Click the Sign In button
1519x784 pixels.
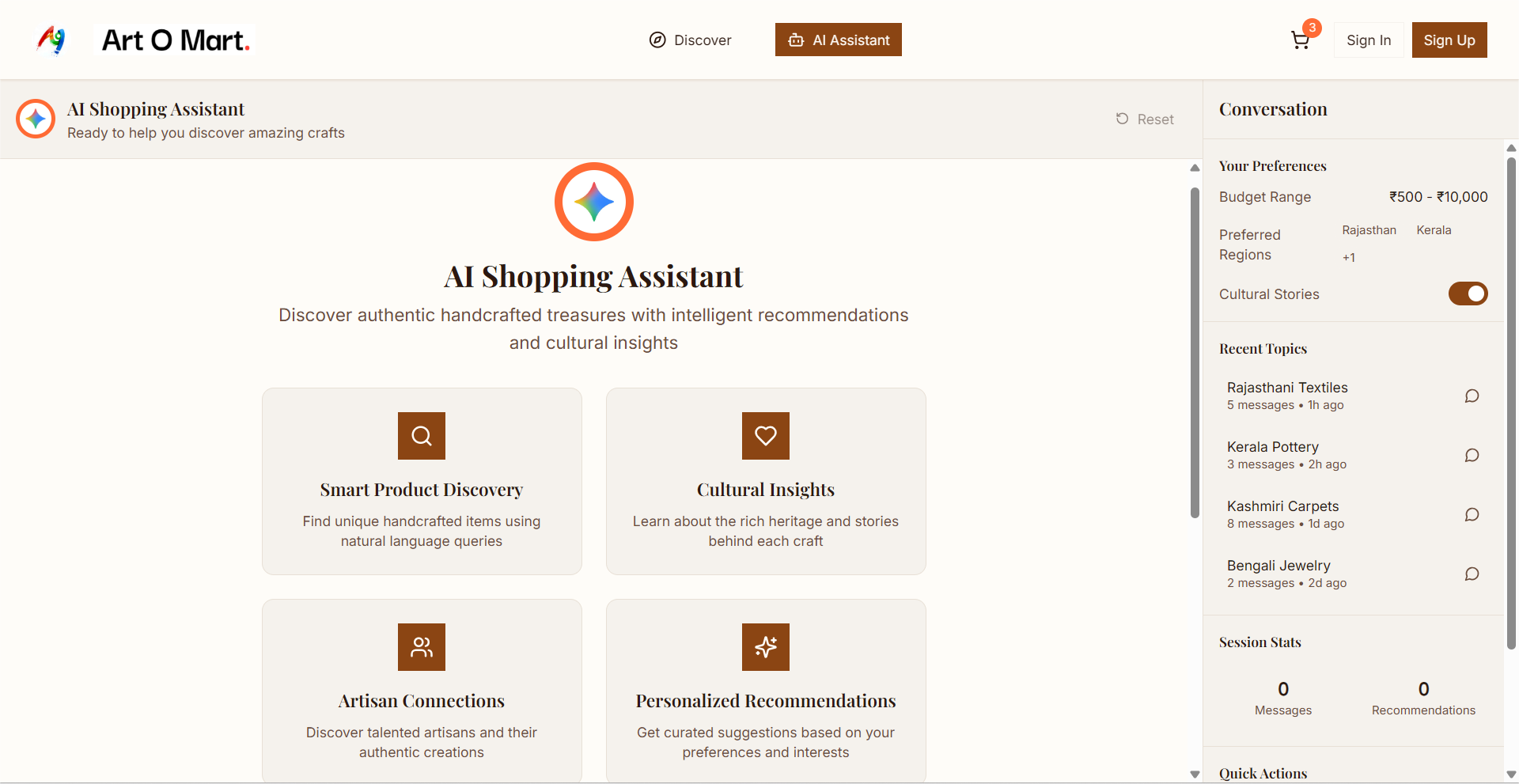coord(1369,40)
